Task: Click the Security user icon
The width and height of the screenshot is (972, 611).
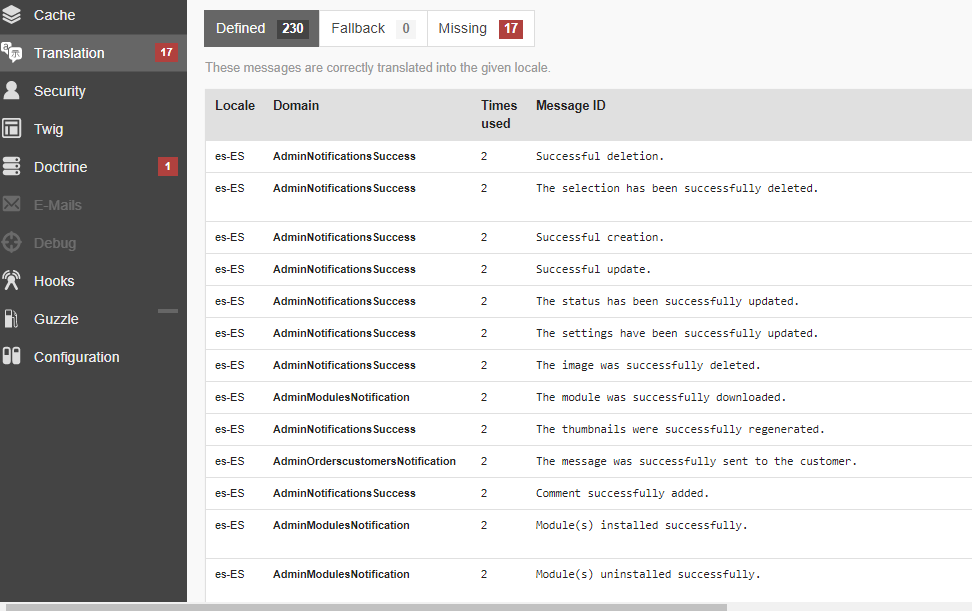Action: coord(12,91)
